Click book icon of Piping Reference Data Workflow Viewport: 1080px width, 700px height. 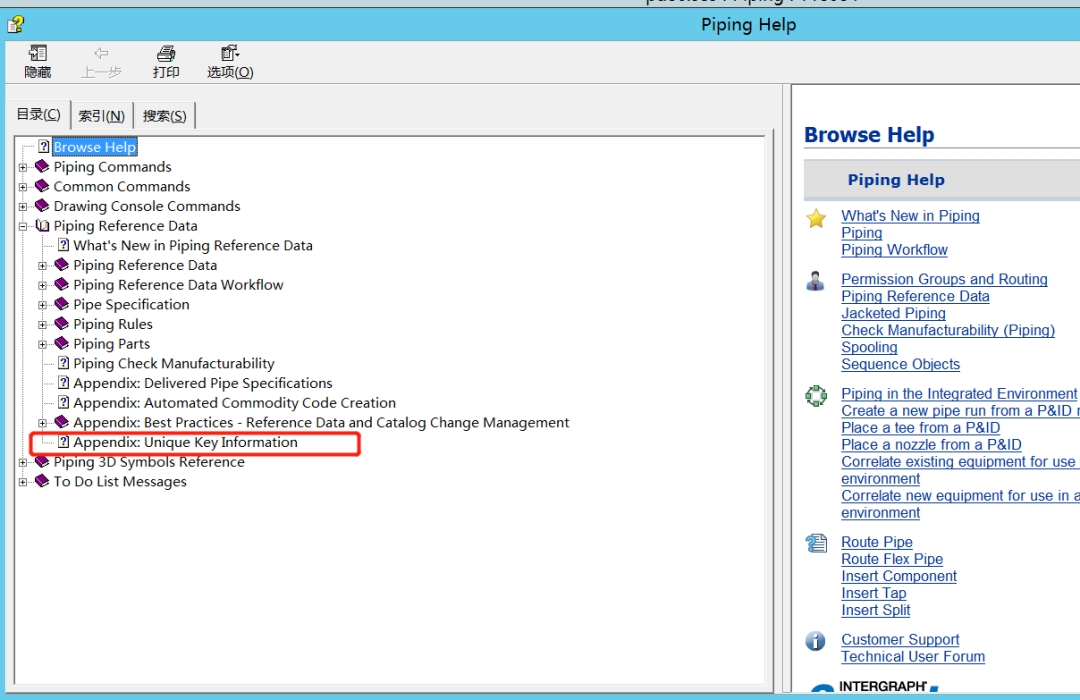62,285
